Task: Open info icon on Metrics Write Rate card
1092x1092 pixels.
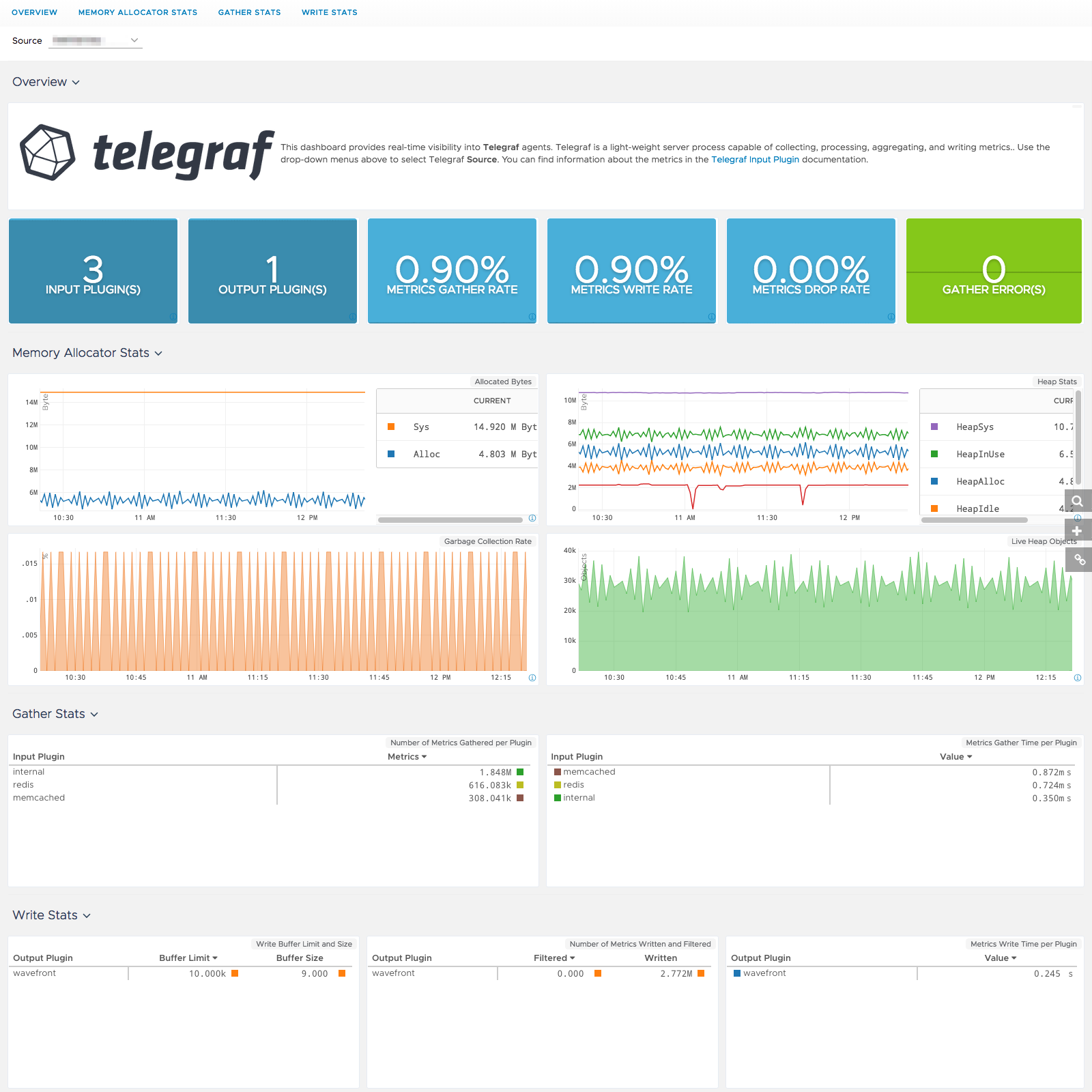Action: (711, 317)
